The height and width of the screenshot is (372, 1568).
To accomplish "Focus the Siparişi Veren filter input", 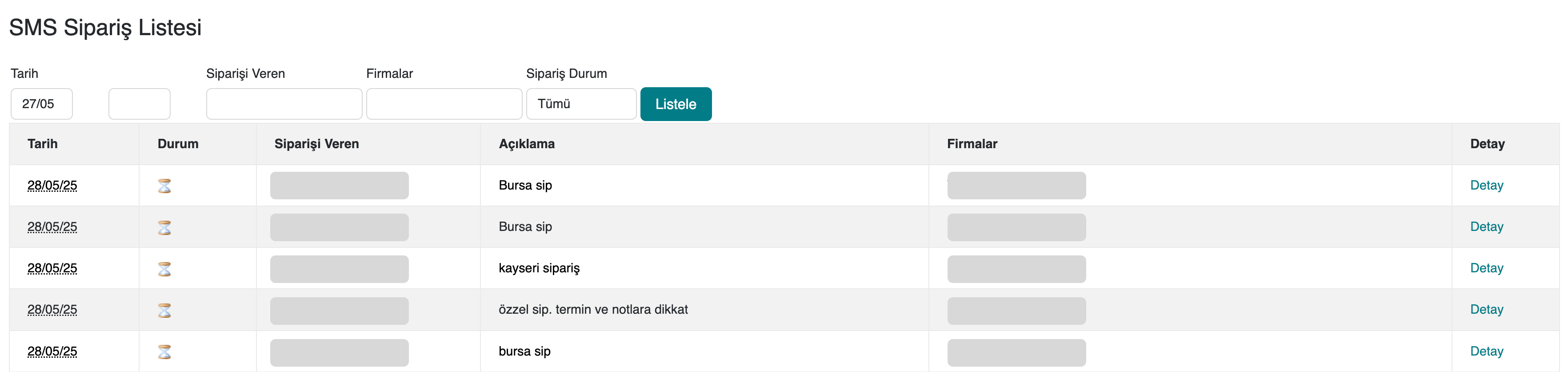I will coord(284,104).
